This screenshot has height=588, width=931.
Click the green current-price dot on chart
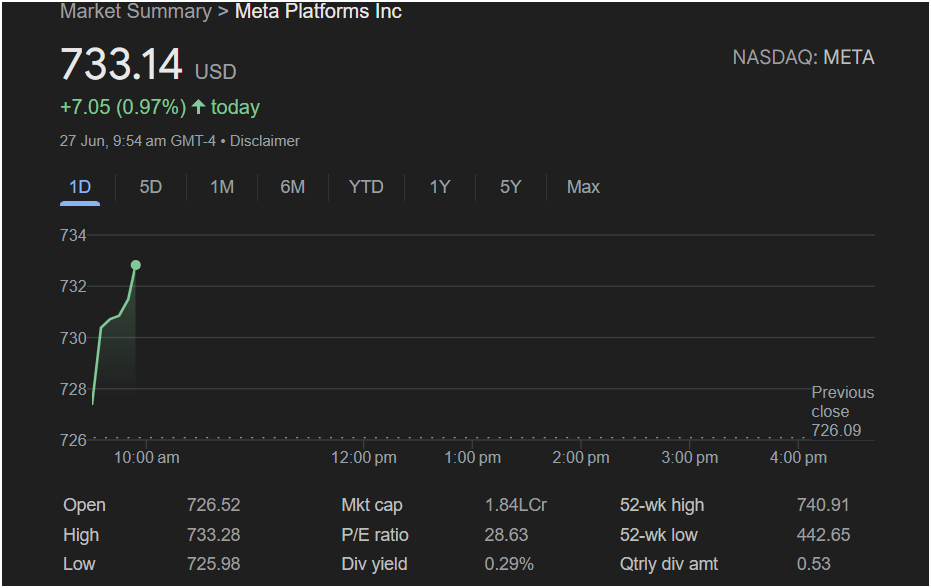pyautogui.click(x=136, y=265)
